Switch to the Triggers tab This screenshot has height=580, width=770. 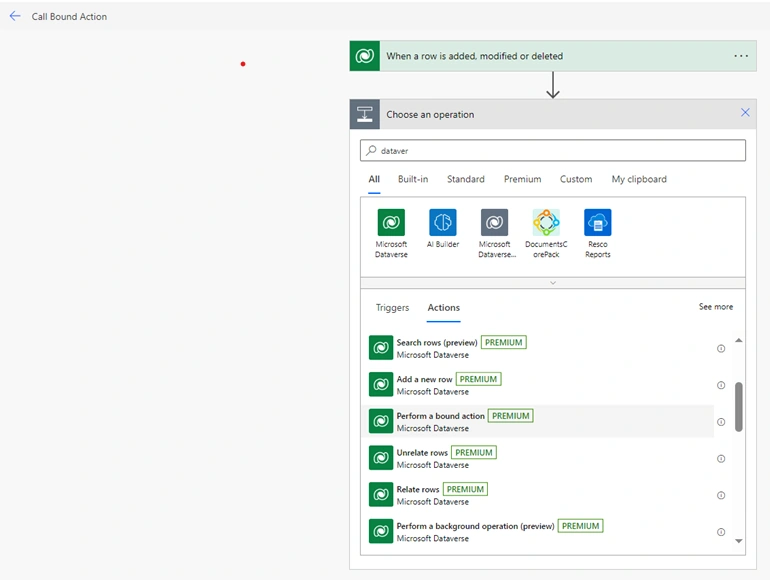tap(392, 307)
